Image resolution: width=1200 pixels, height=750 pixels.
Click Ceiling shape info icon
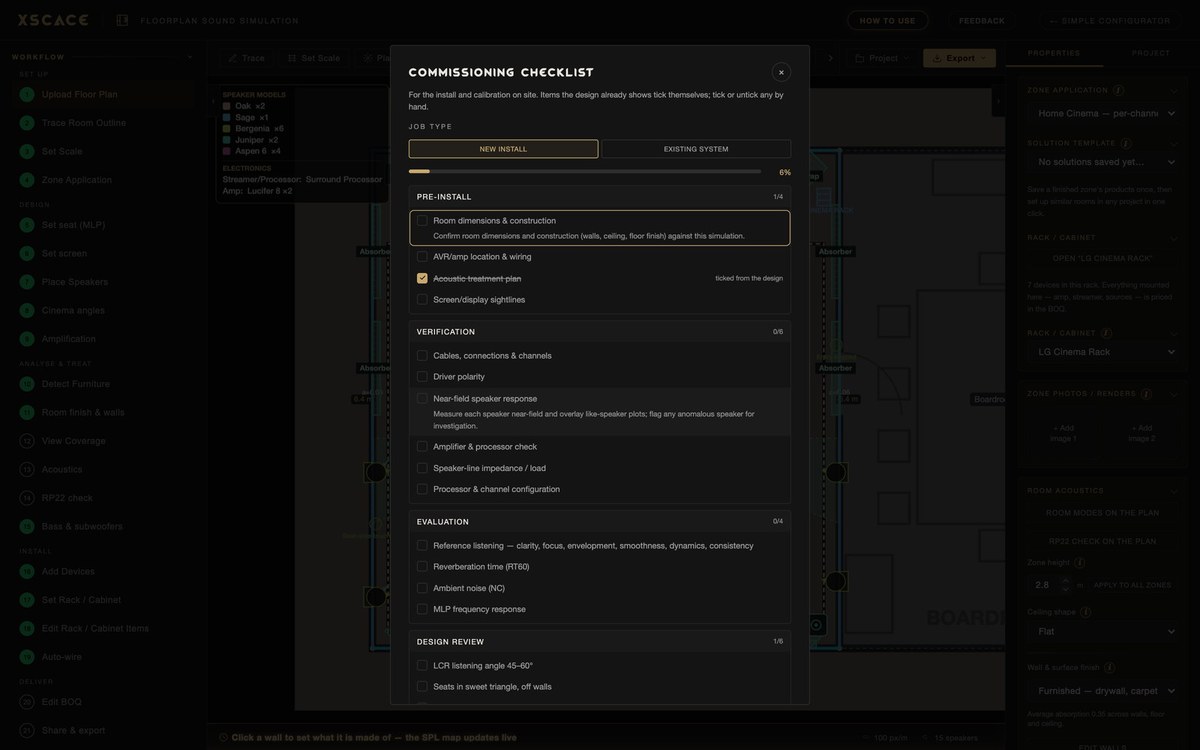(1086, 612)
